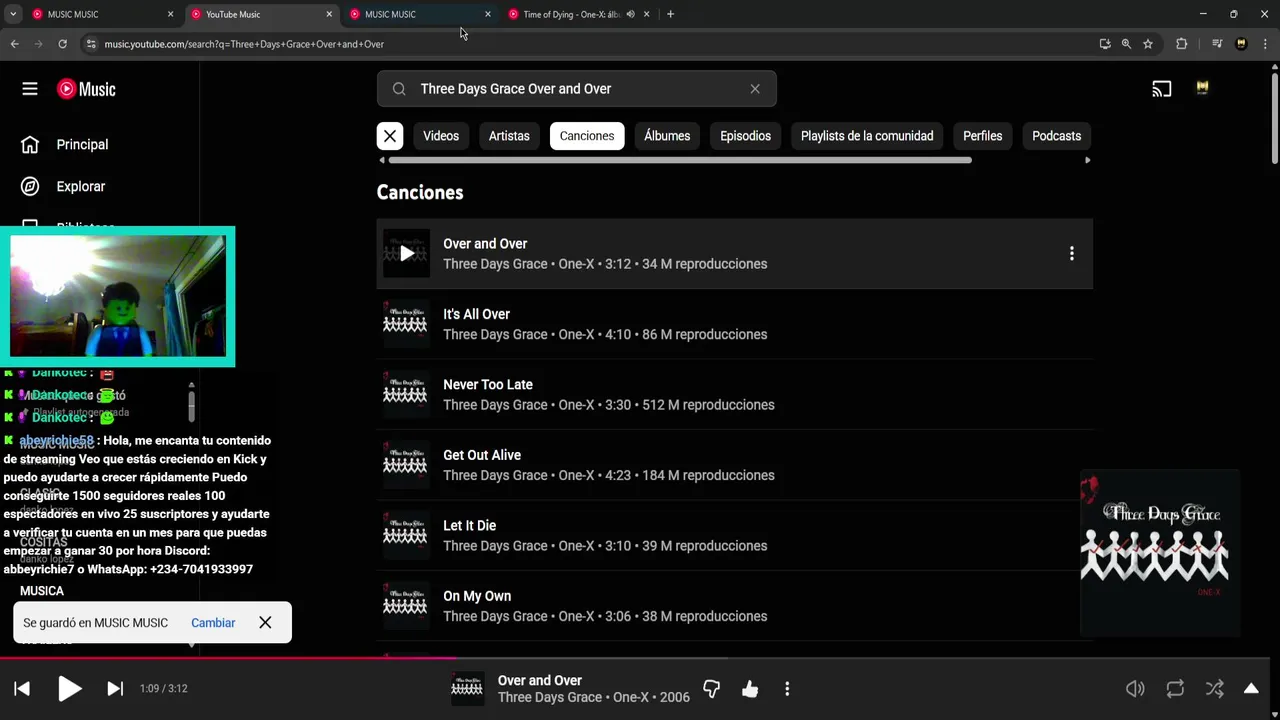Toggle repeat mode
The image size is (1280, 720).
point(1175,689)
